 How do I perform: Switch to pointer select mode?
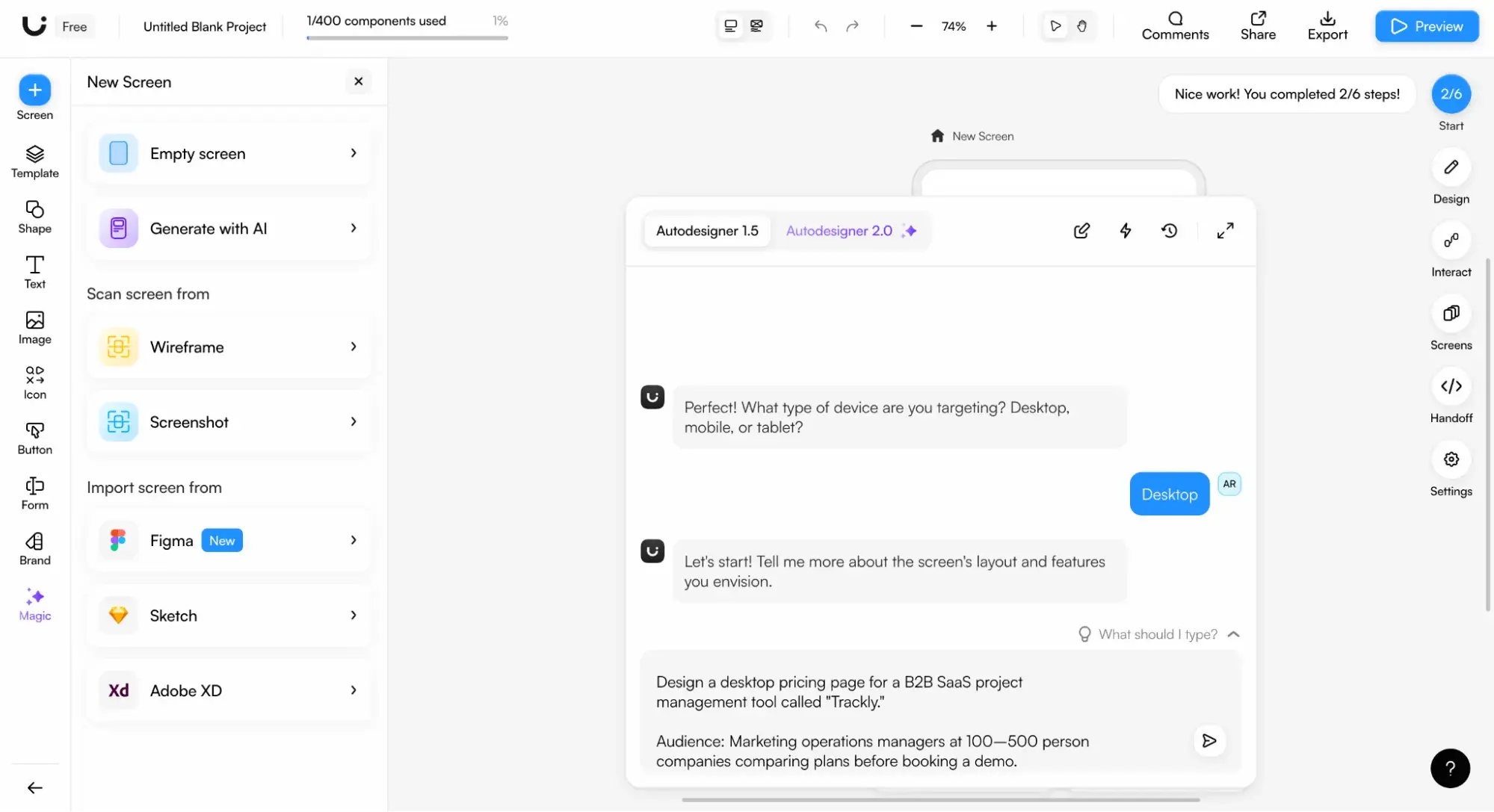click(x=1055, y=26)
